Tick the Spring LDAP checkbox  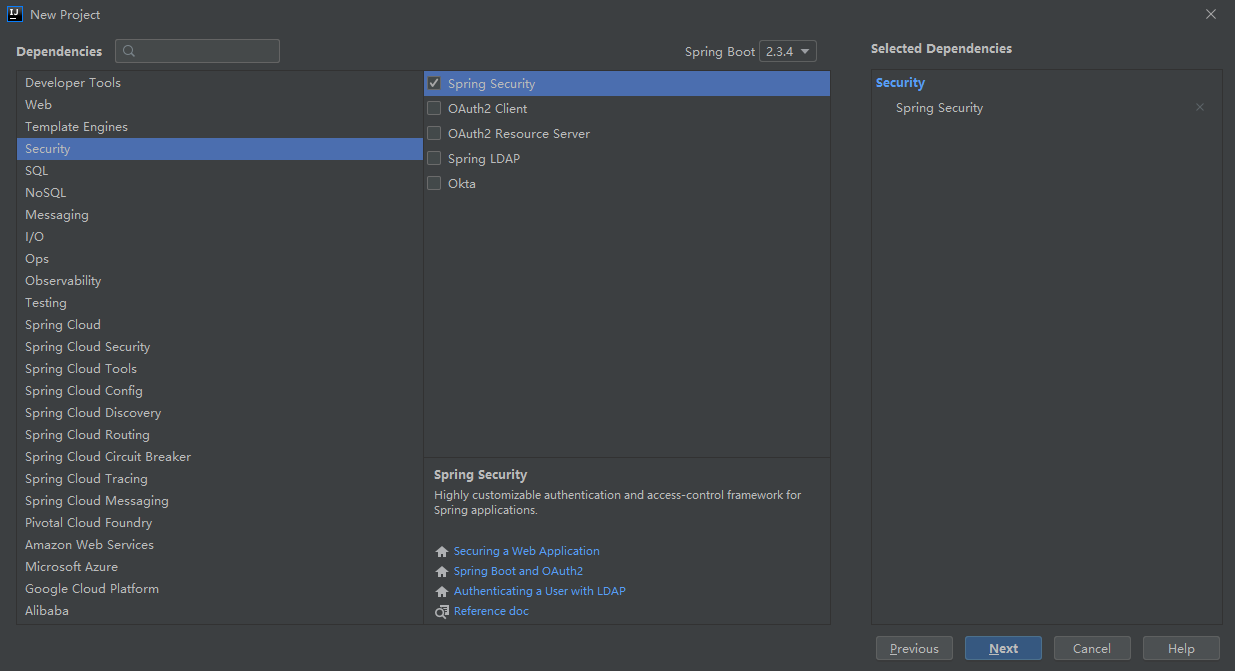434,159
